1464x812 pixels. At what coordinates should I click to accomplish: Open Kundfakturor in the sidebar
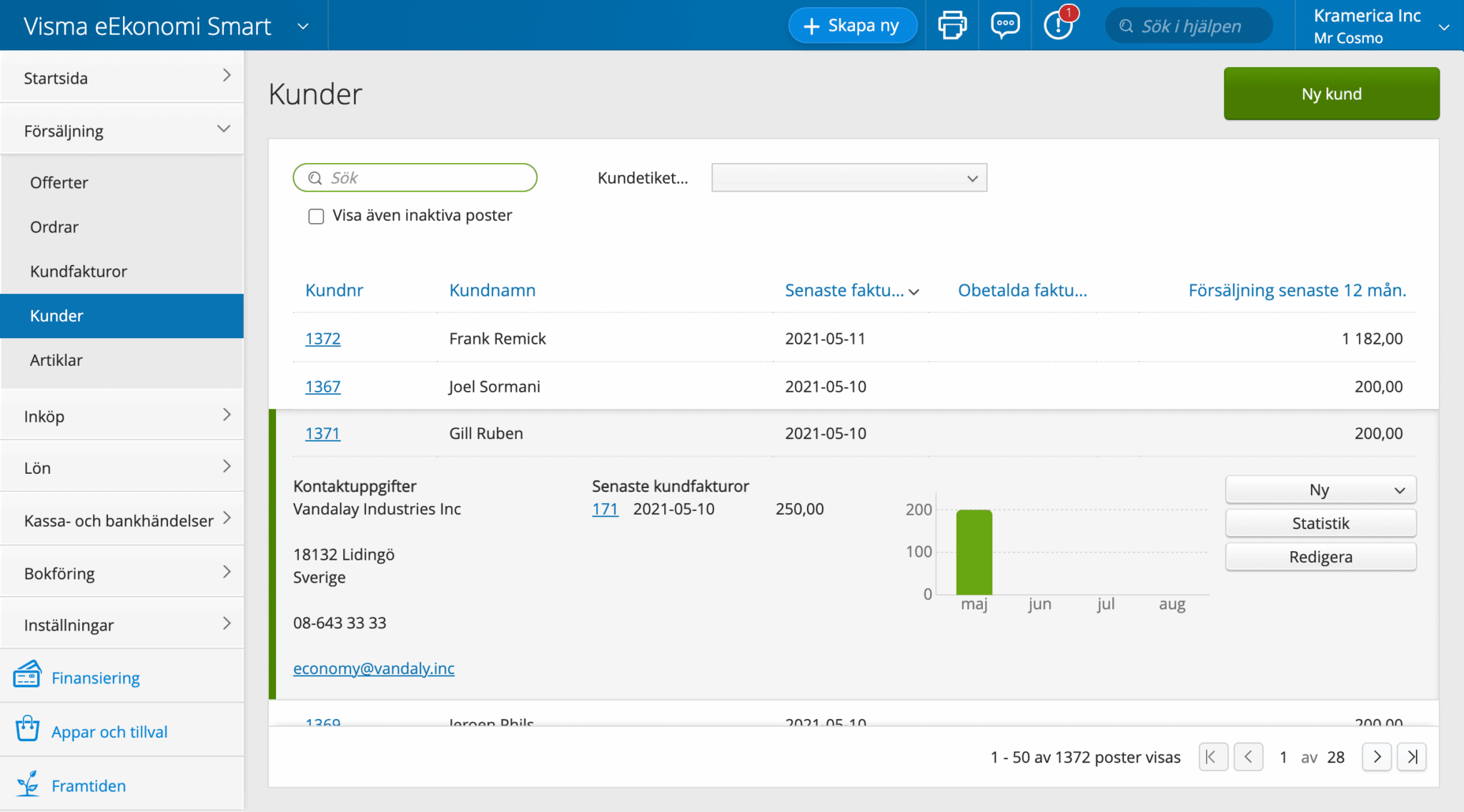[x=79, y=272]
